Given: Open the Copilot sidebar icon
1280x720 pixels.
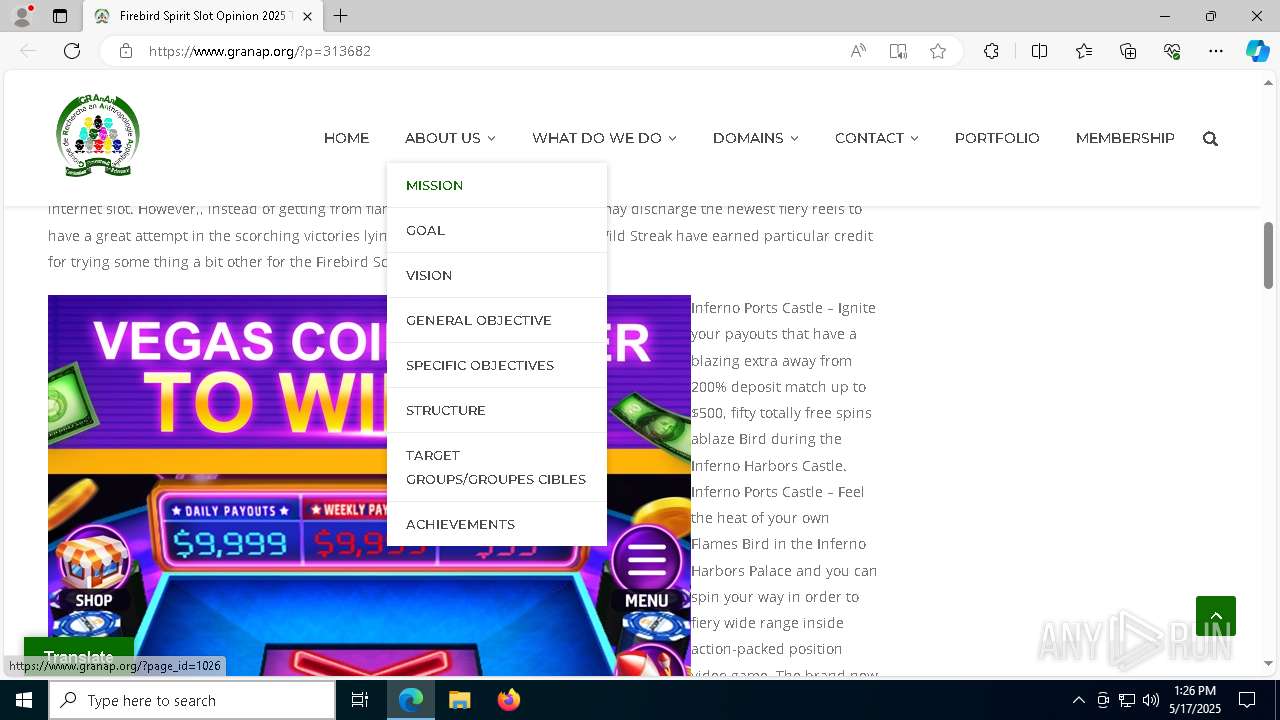Looking at the screenshot, I should click(x=1257, y=51).
